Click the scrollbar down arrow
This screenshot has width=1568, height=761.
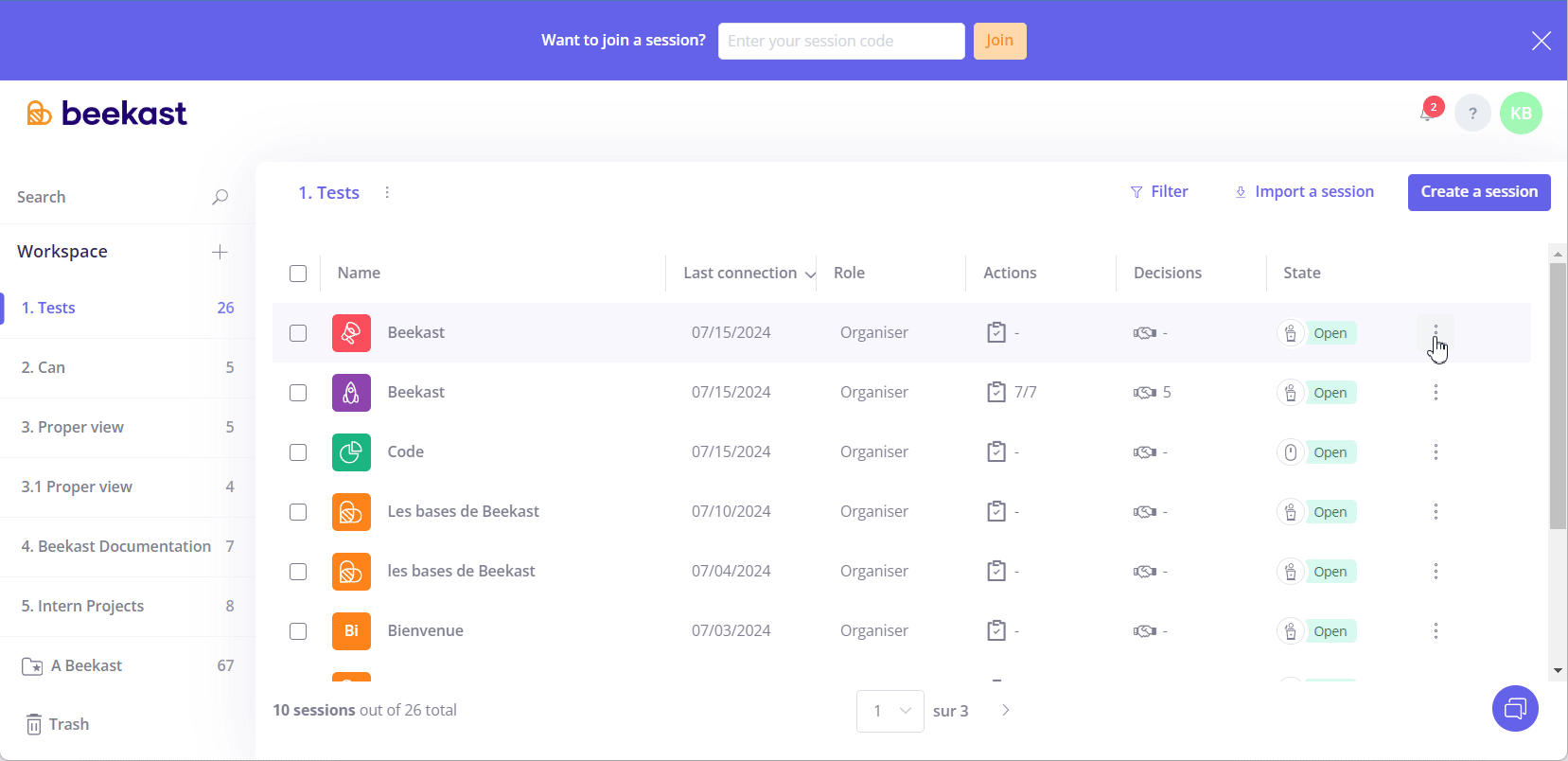click(x=1558, y=671)
